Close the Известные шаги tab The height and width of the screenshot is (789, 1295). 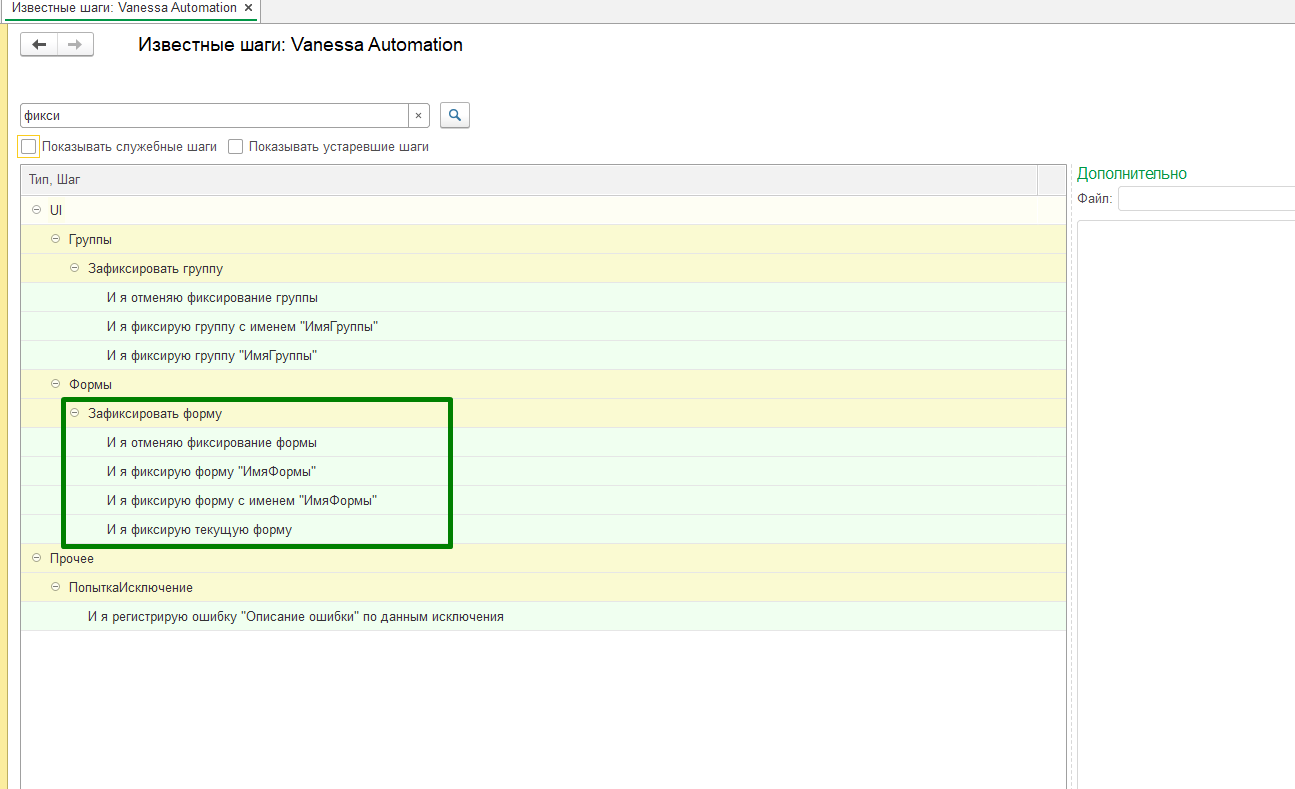tap(248, 8)
